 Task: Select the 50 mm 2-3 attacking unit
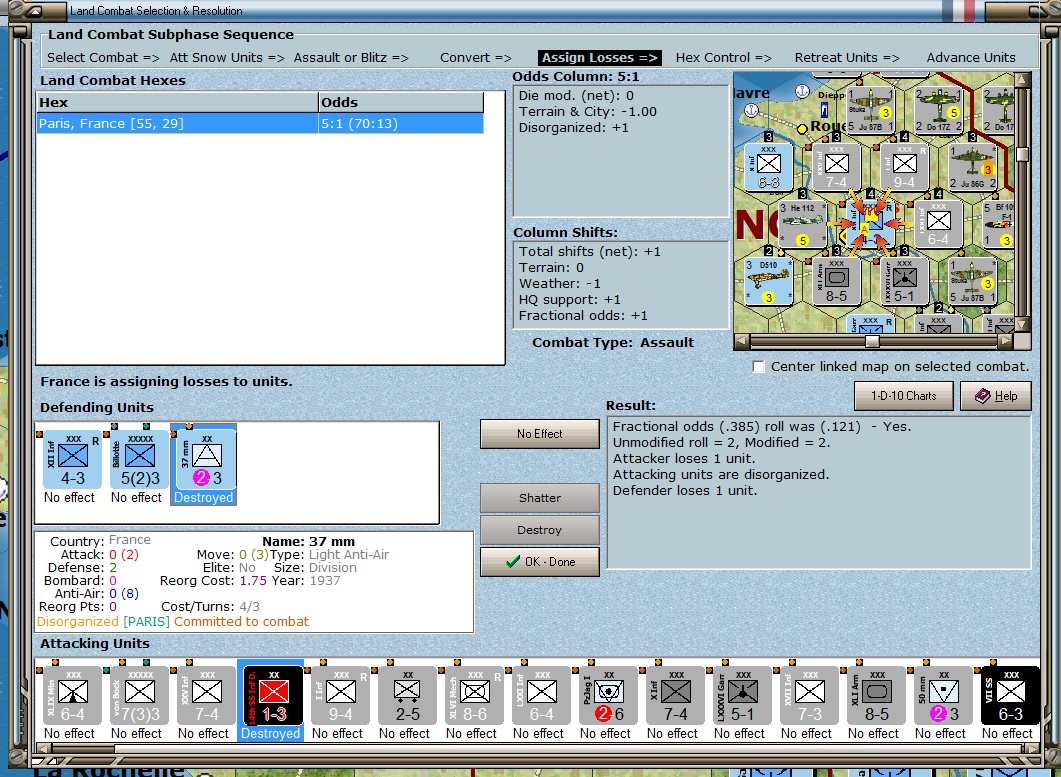(943, 696)
